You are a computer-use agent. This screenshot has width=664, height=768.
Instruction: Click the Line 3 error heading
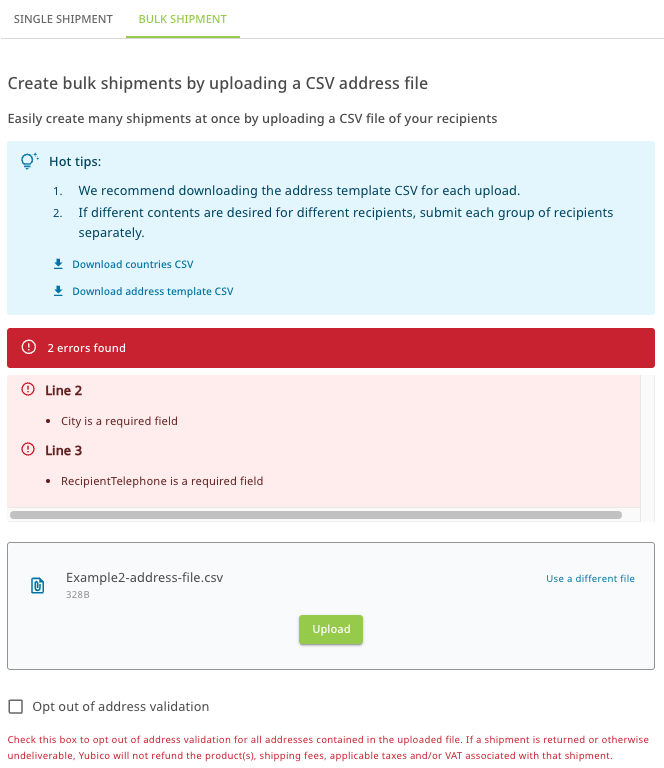64,450
